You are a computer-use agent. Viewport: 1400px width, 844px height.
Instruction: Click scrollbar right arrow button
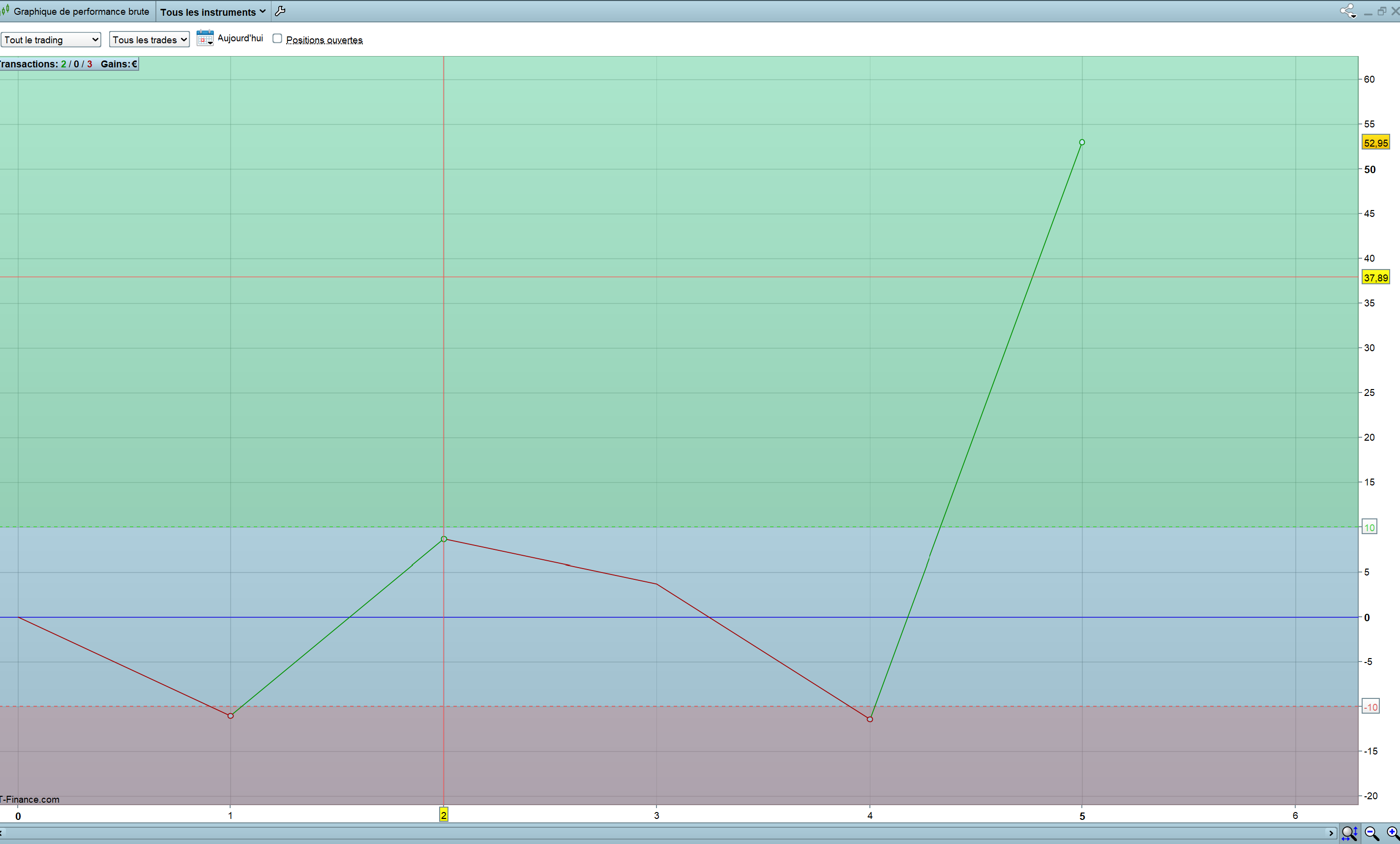coord(1331,833)
